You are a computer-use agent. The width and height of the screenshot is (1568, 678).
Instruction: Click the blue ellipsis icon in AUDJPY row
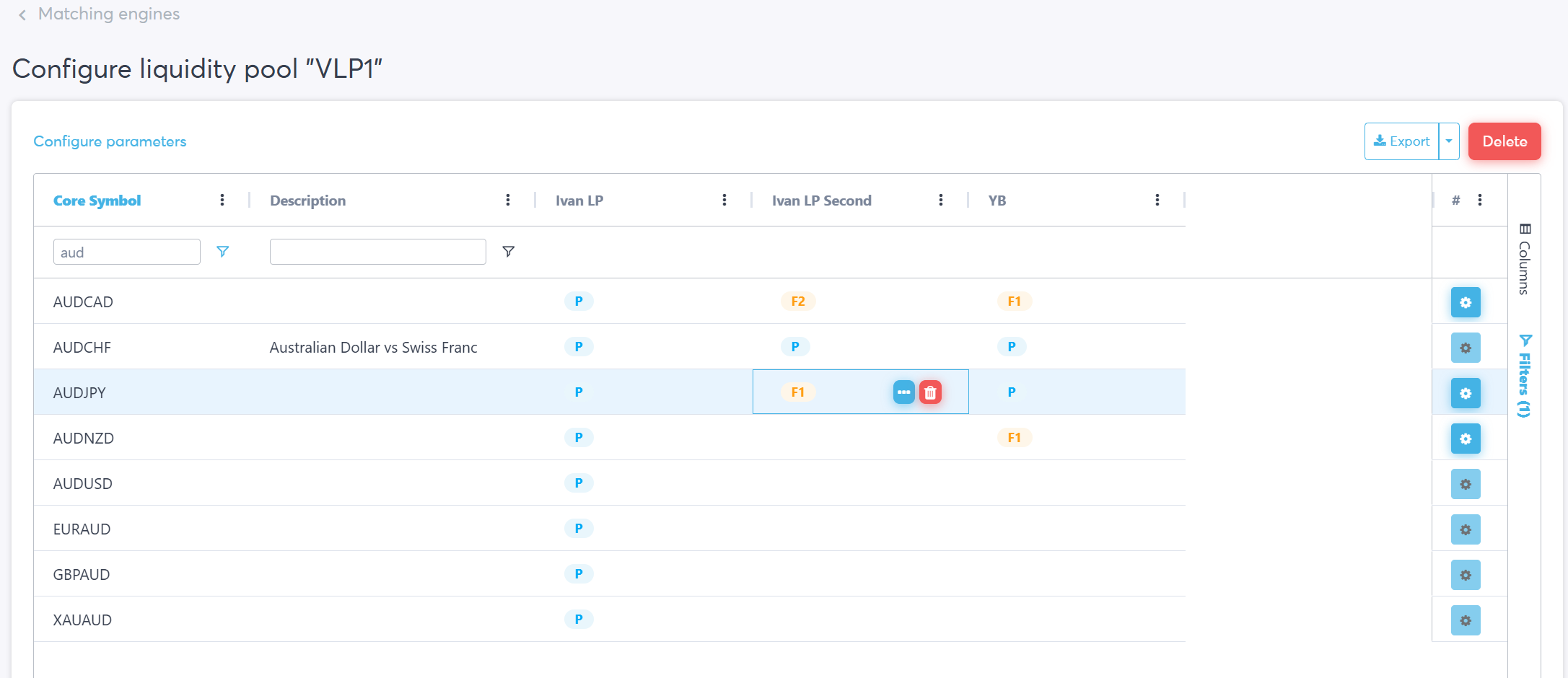(x=903, y=392)
